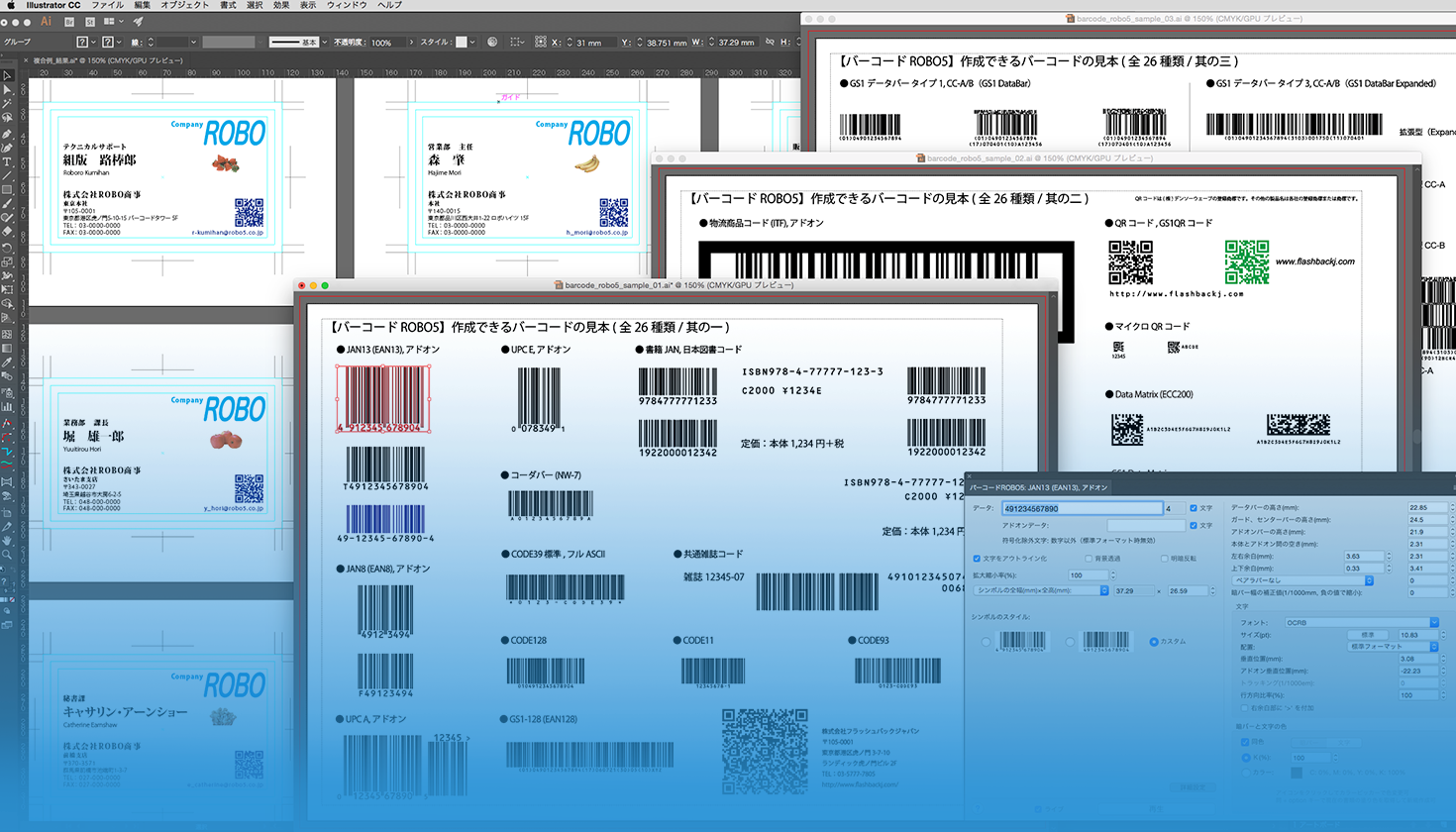Open the Arrange Documents icon menu
The width and height of the screenshot is (1456, 832).
tap(114, 21)
